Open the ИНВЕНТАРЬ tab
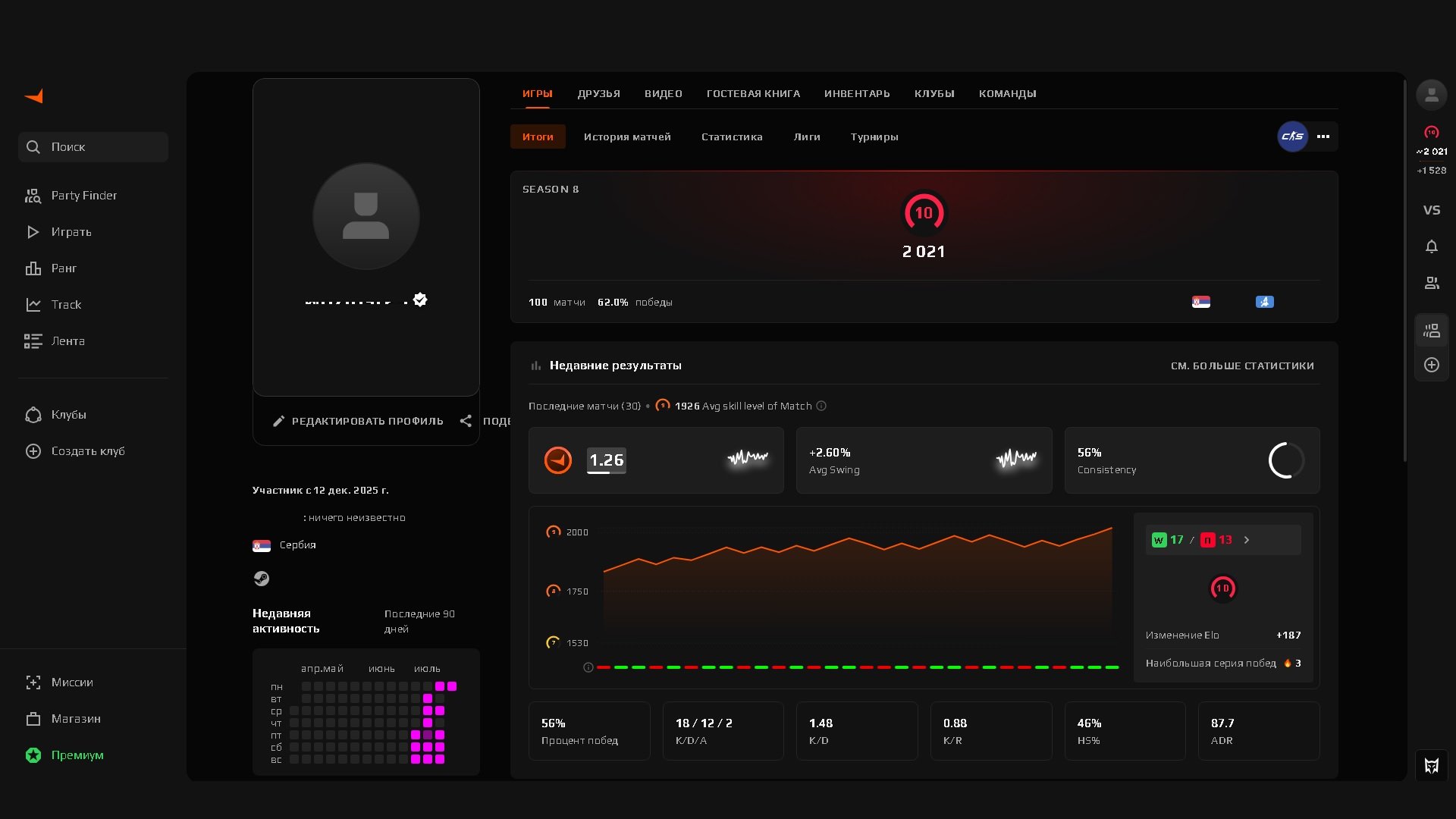 coord(858,94)
